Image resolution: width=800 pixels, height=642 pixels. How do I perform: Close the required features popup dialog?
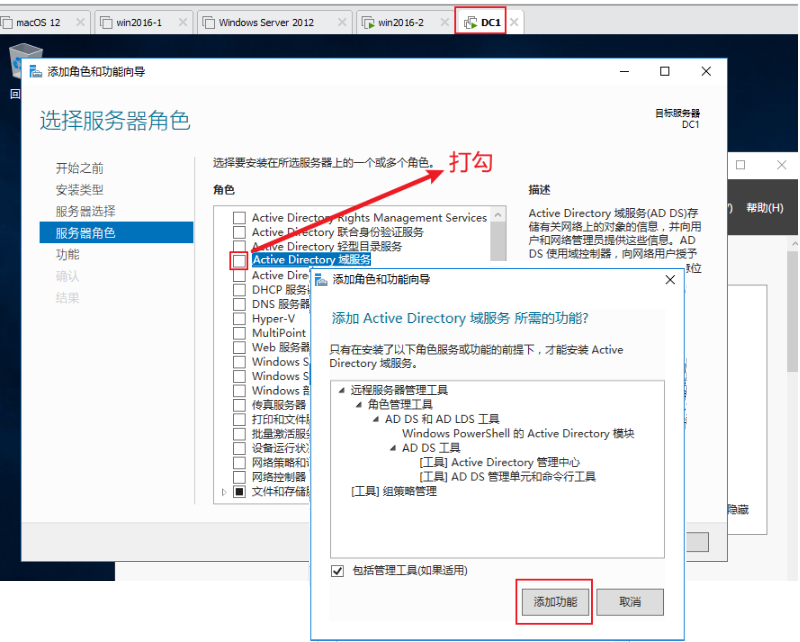tap(670, 280)
